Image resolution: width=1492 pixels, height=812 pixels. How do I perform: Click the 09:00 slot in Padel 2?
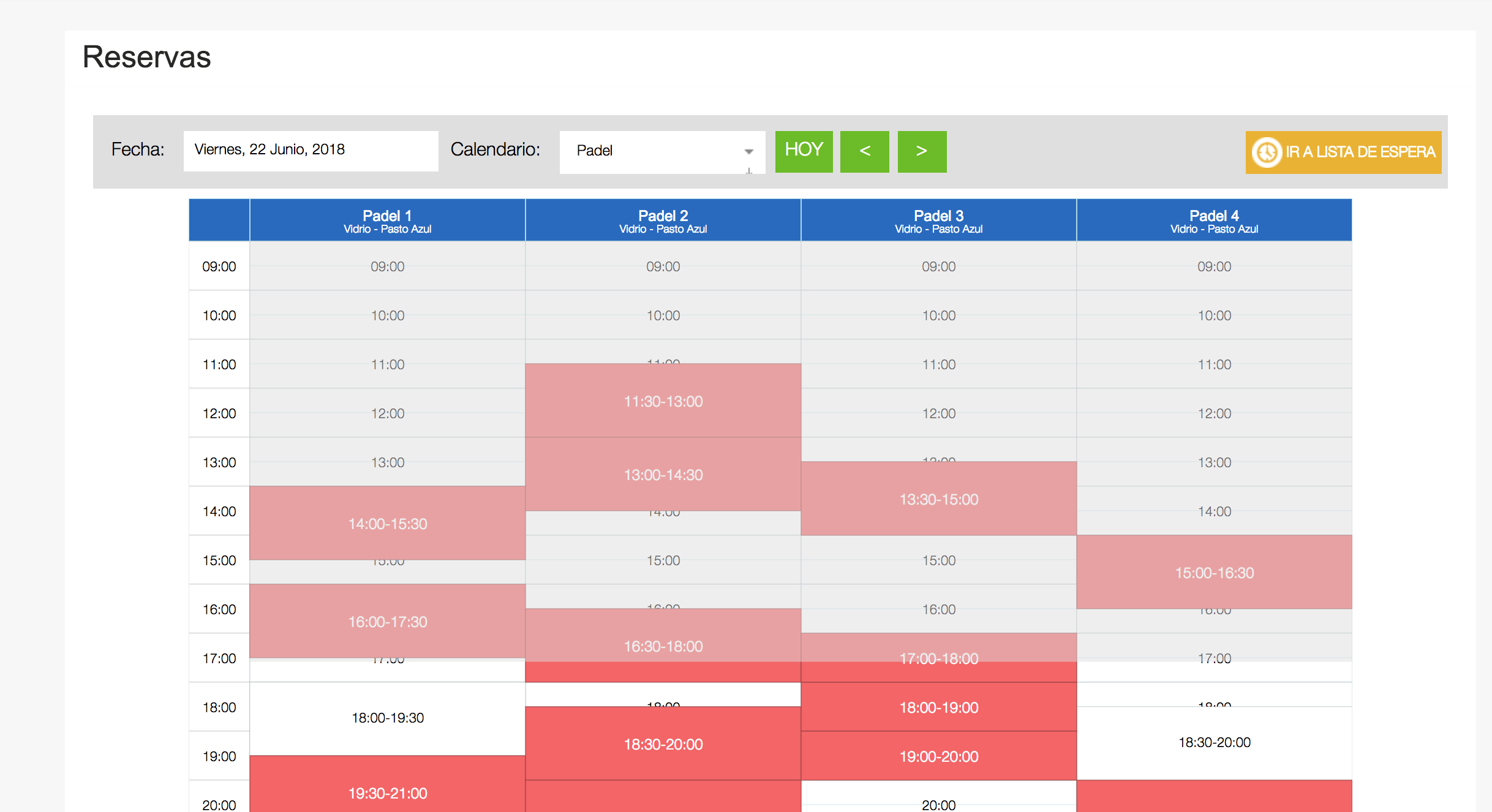click(x=663, y=266)
